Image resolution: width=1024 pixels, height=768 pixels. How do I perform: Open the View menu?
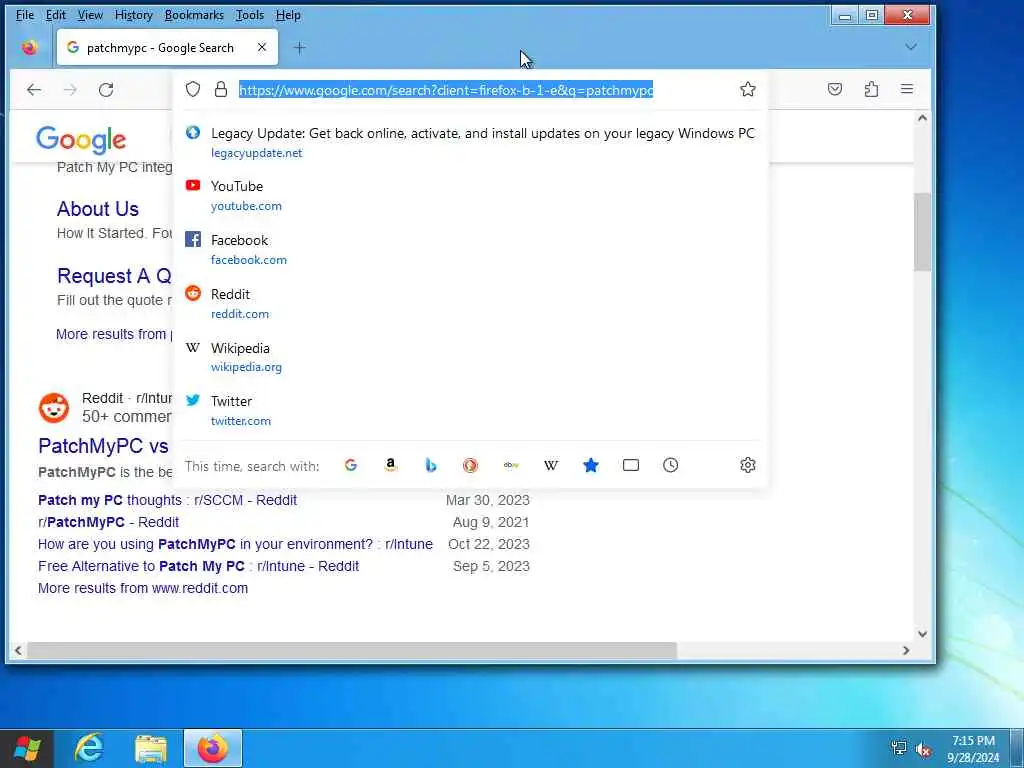pos(90,15)
